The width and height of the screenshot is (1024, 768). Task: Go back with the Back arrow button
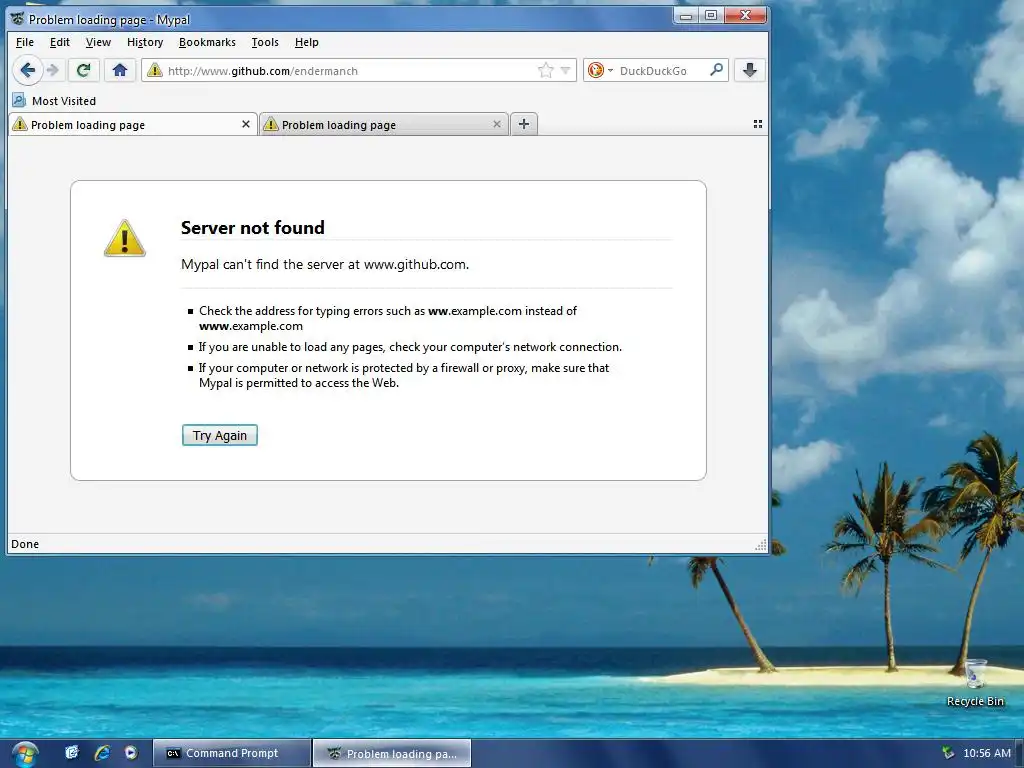click(27, 71)
